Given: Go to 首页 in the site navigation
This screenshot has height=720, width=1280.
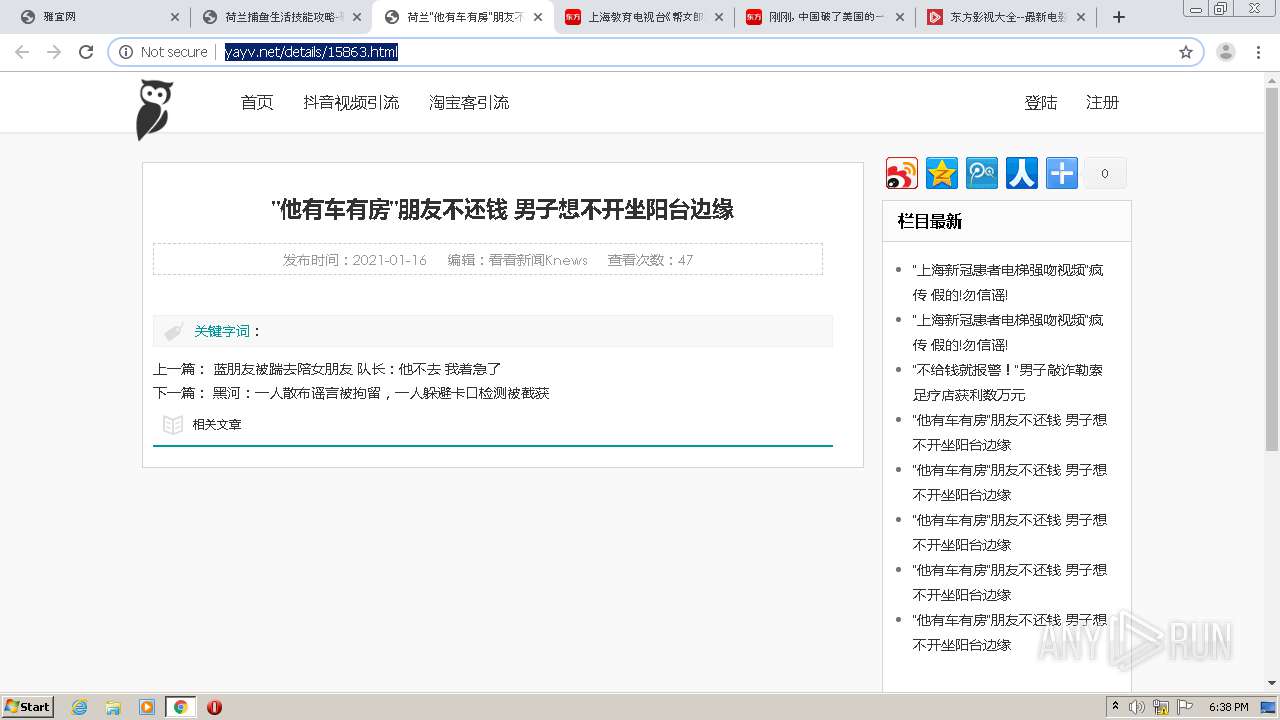Looking at the screenshot, I should 257,102.
